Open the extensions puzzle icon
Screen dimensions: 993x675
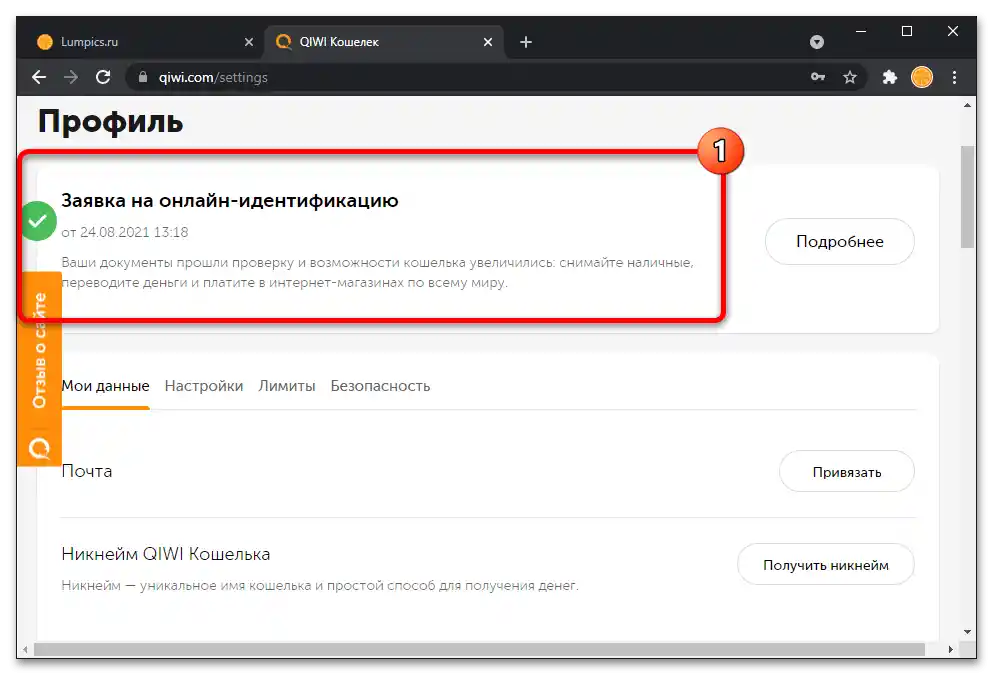(x=890, y=77)
